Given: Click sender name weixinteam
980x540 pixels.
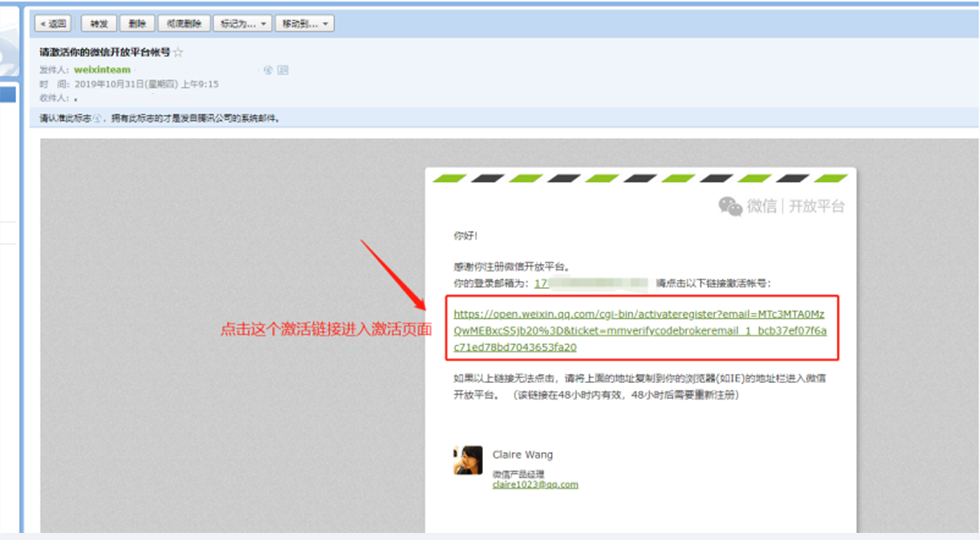Looking at the screenshot, I should [102, 69].
